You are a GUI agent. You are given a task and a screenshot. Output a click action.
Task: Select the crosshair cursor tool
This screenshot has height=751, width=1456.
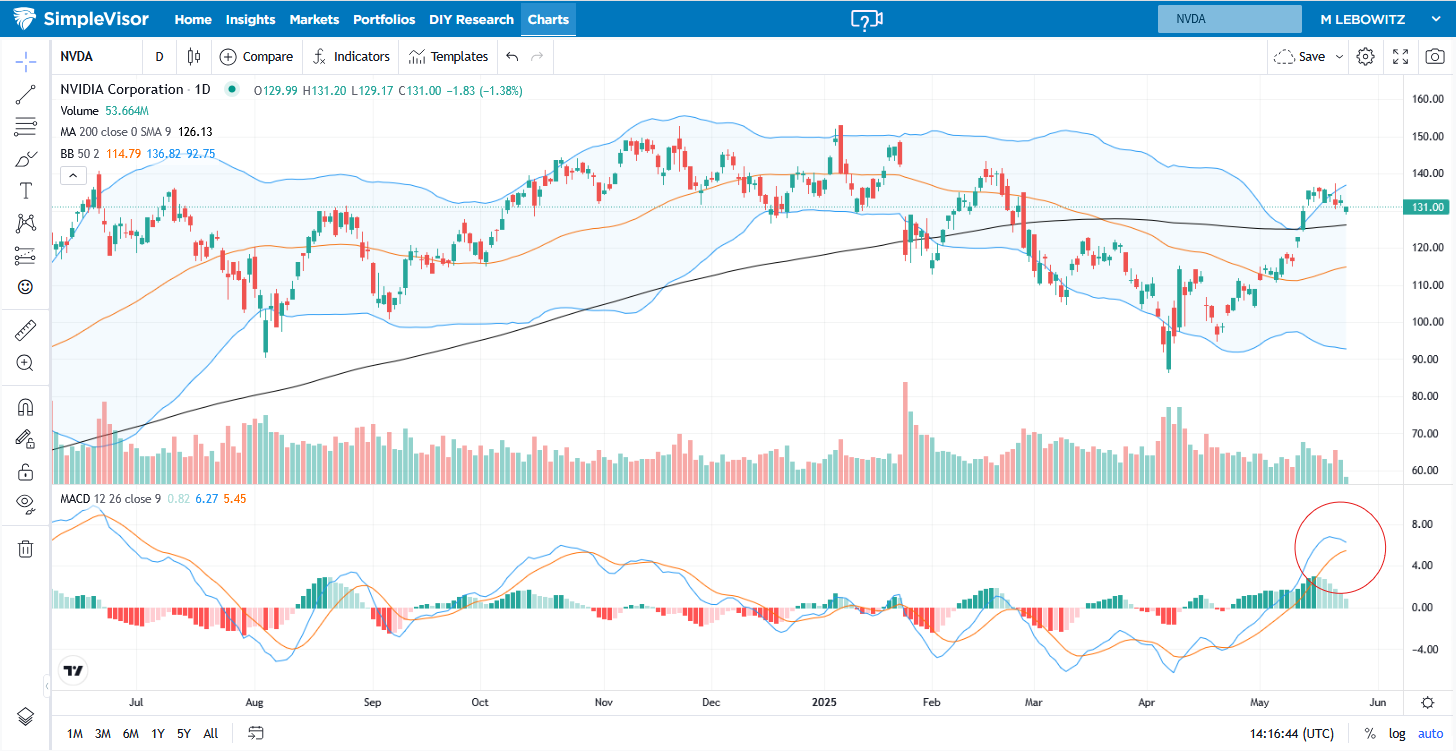point(25,61)
